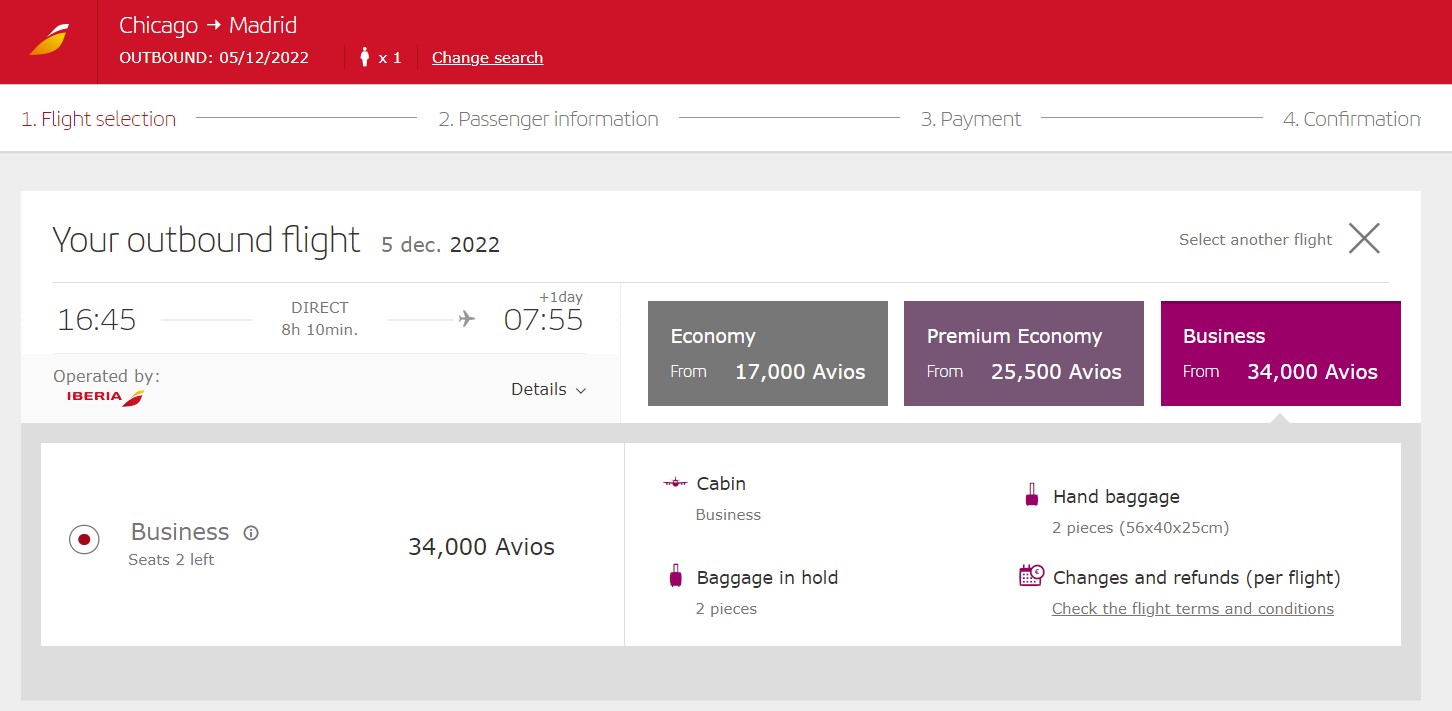Click the Changes and refunds calendar icon
Image resolution: width=1452 pixels, height=711 pixels.
pos(1030,575)
